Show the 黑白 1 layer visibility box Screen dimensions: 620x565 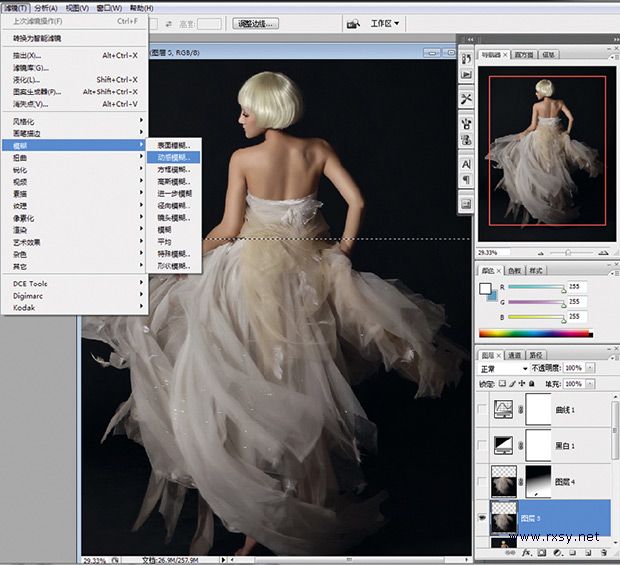tap(482, 445)
